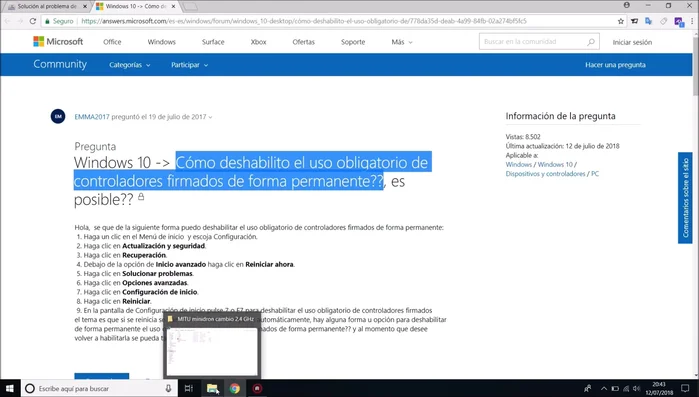
Task: Click Iniciar sesión
Action: coord(632,42)
